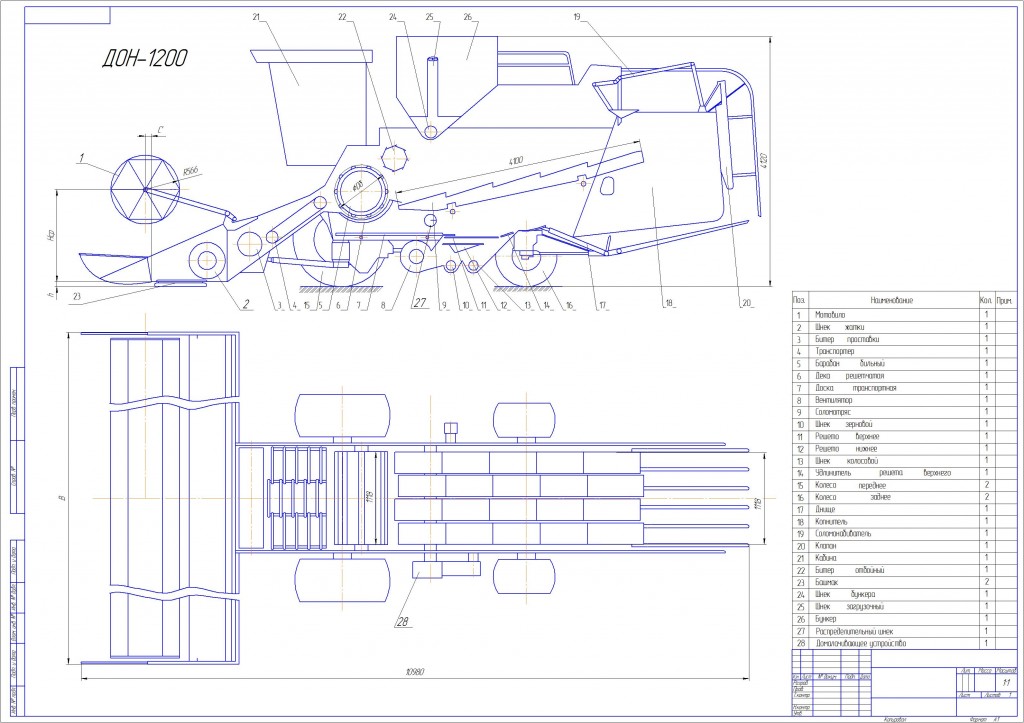Click callout number '25' in the side view
Screen dimensions: 1024x723
(x=429, y=17)
